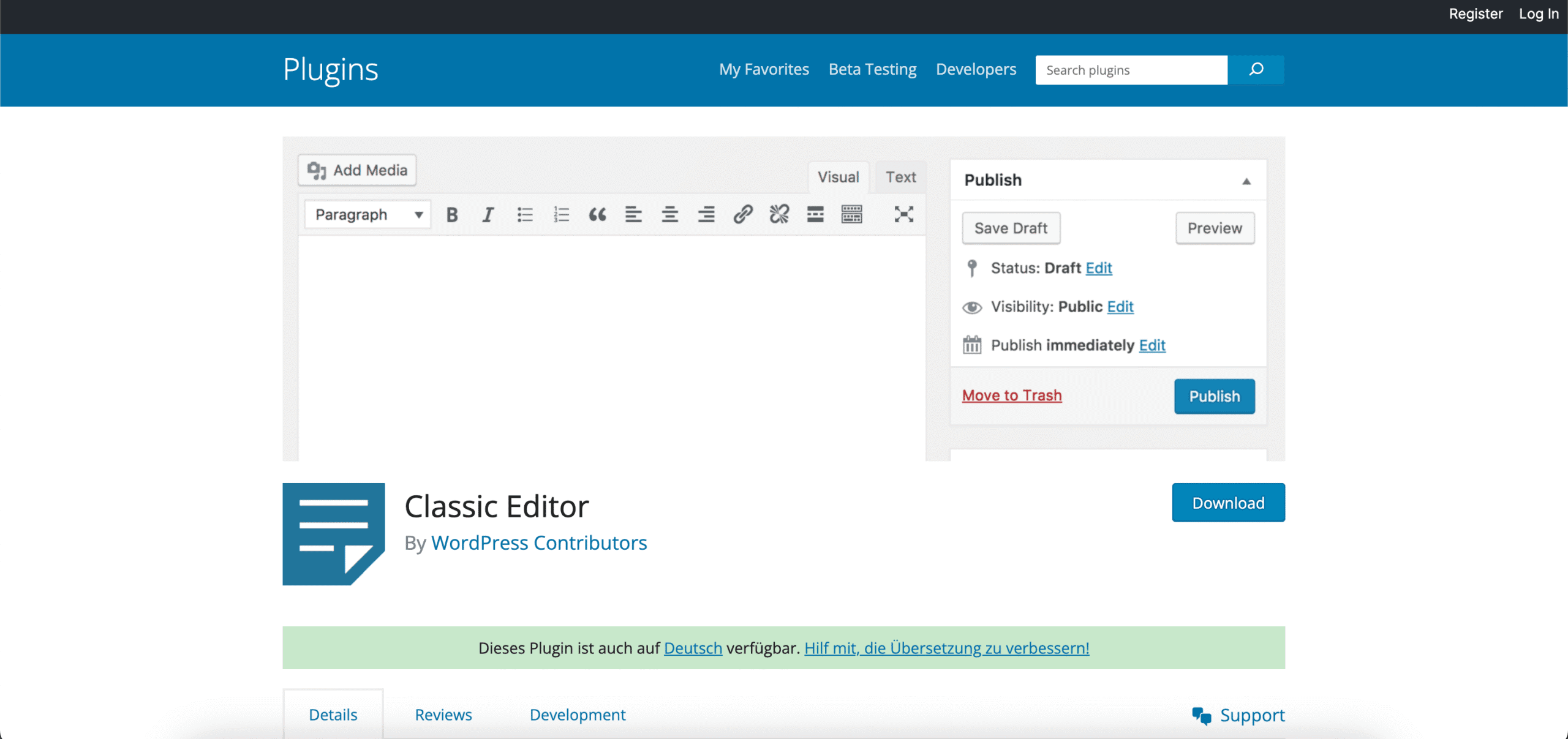
Task: Click Register in top bar
Action: pos(1476,13)
